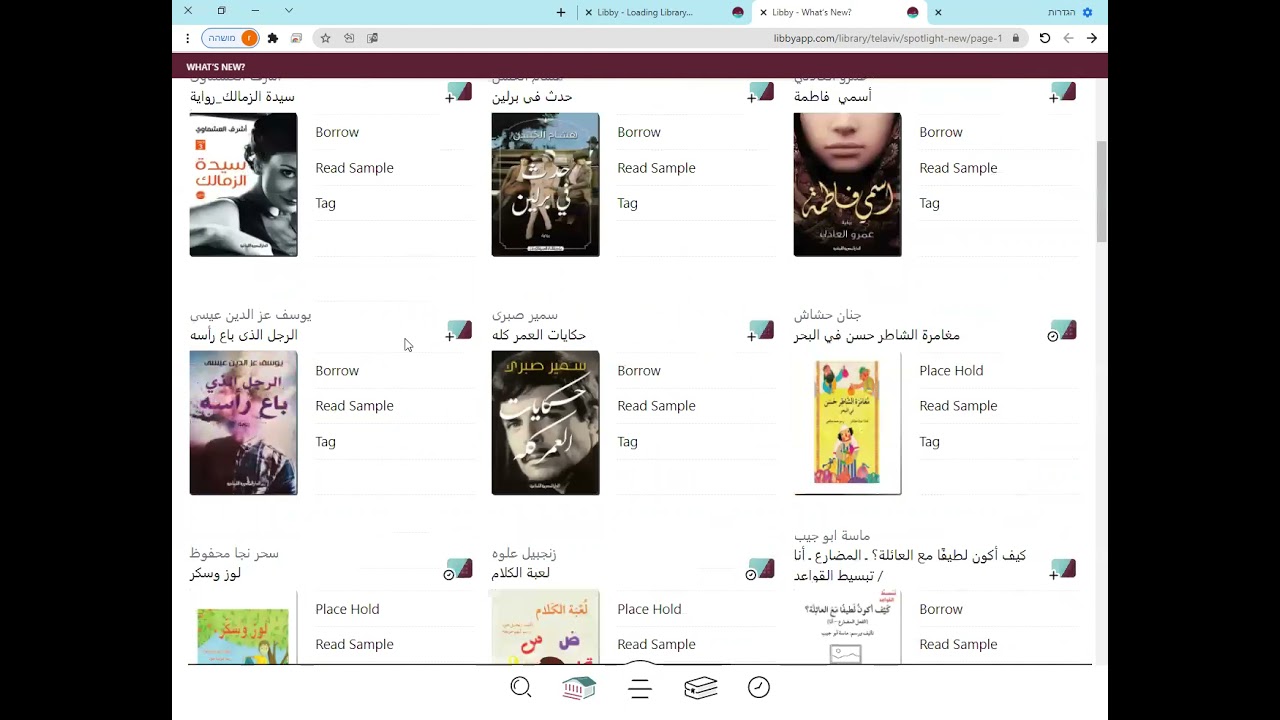Viewport: 1280px width, 720px height.
Task: Tag the book سيدة الزمالك_رواية
Action: coord(325,203)
